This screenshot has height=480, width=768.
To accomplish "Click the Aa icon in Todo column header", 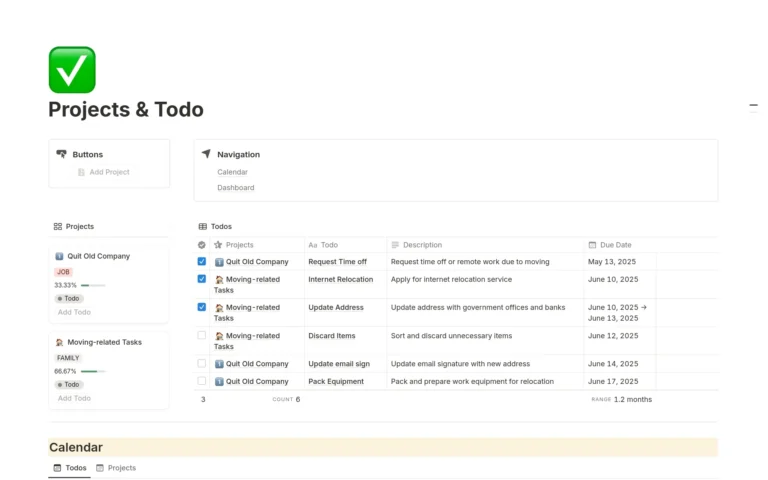I will tap(312, 245).
